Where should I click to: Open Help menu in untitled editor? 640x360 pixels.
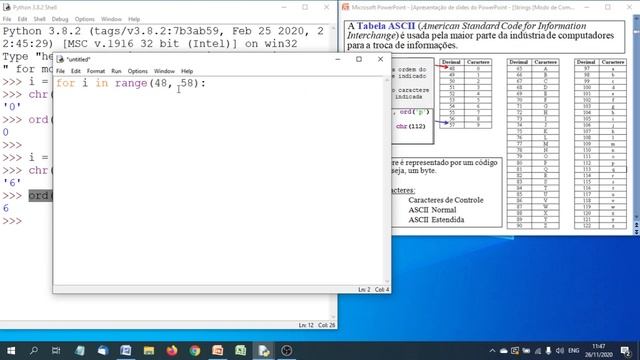(x=187, y=71)
